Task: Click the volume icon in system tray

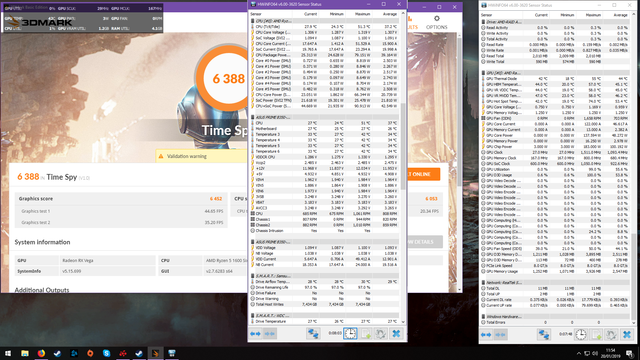Action: [x=595, y=353]
